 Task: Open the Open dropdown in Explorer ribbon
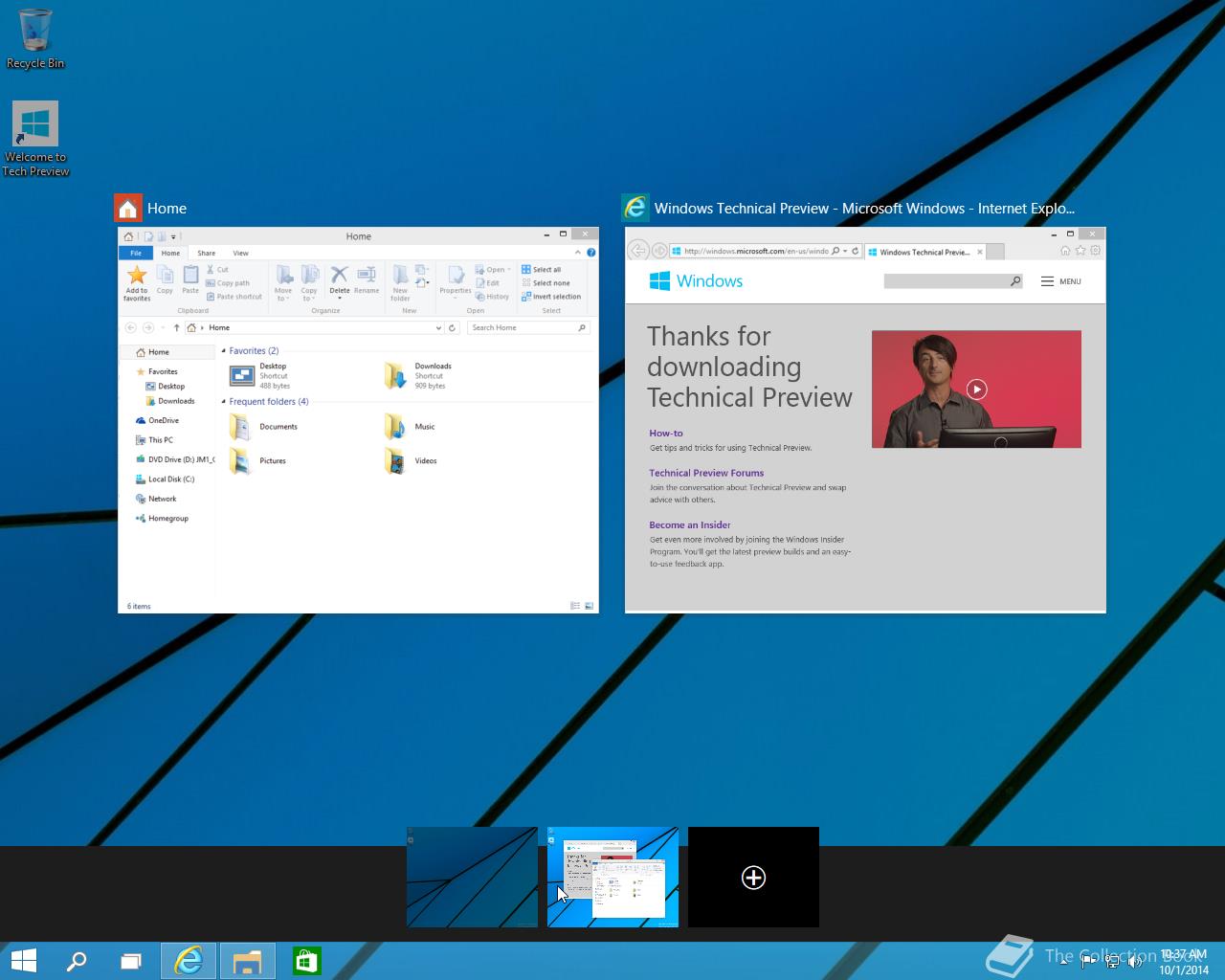(x=494, y=270)
